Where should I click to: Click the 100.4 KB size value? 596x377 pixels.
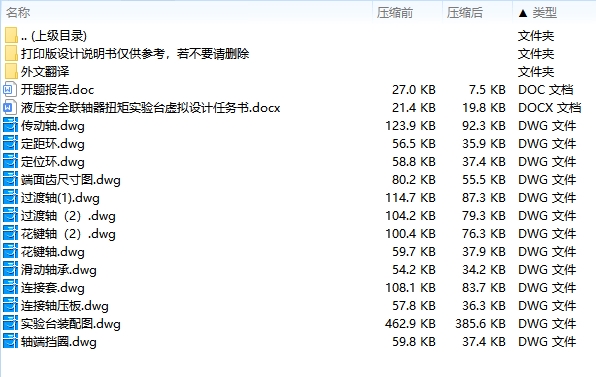410,234
